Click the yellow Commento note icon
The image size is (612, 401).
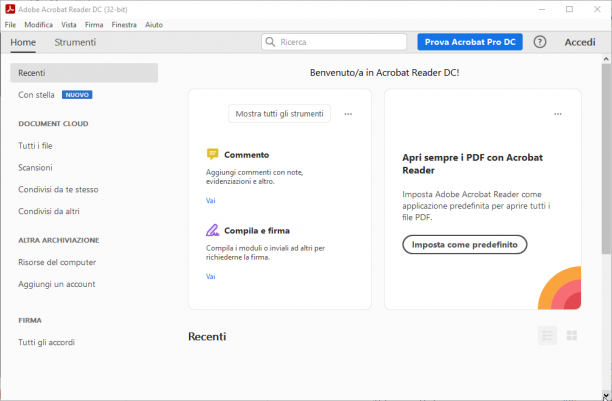[x=212, y=154]
